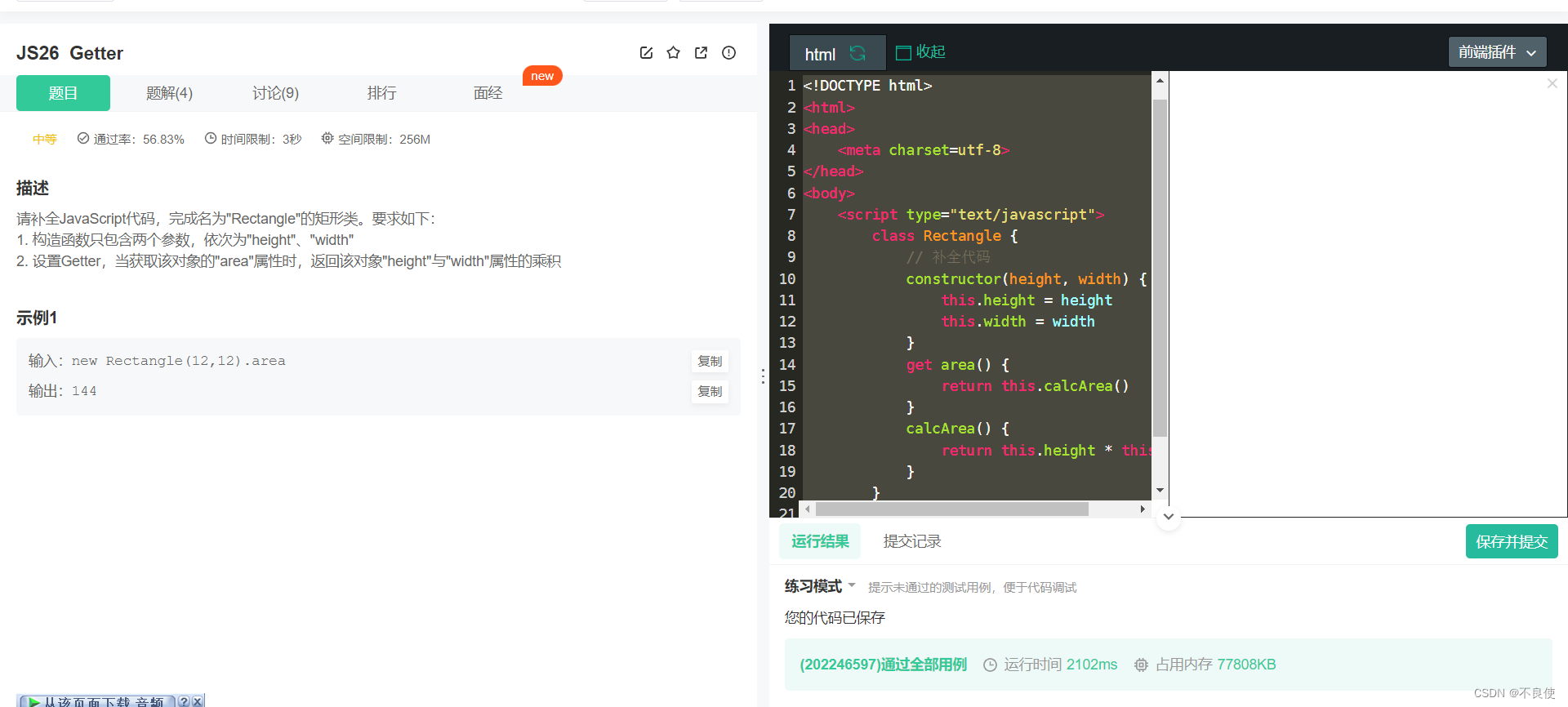Click the (202246597)通过全部用例 result text
This screenshot has width=1568, height=707.
[x=883, y=665]
